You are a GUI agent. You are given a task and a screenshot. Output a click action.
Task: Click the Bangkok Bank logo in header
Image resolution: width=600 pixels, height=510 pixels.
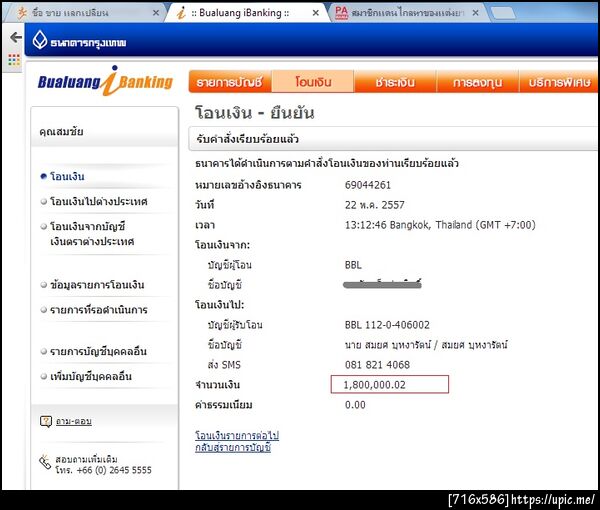click(79, 41)
